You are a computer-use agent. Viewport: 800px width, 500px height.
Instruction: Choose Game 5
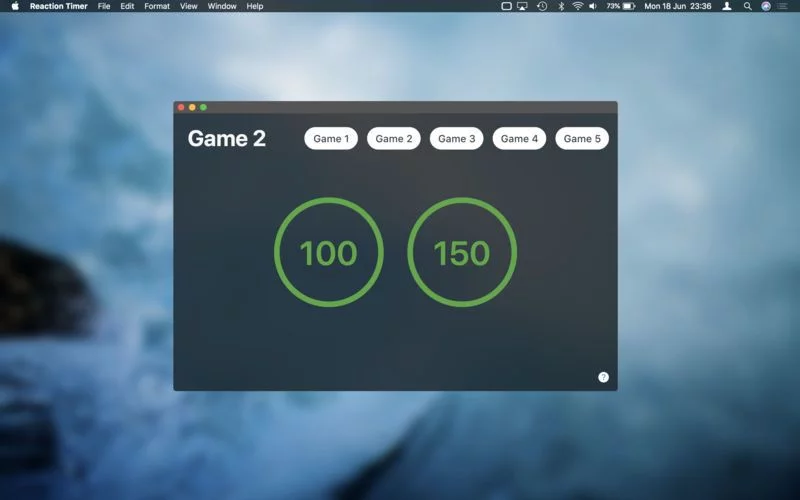click(x=582, y=138)
